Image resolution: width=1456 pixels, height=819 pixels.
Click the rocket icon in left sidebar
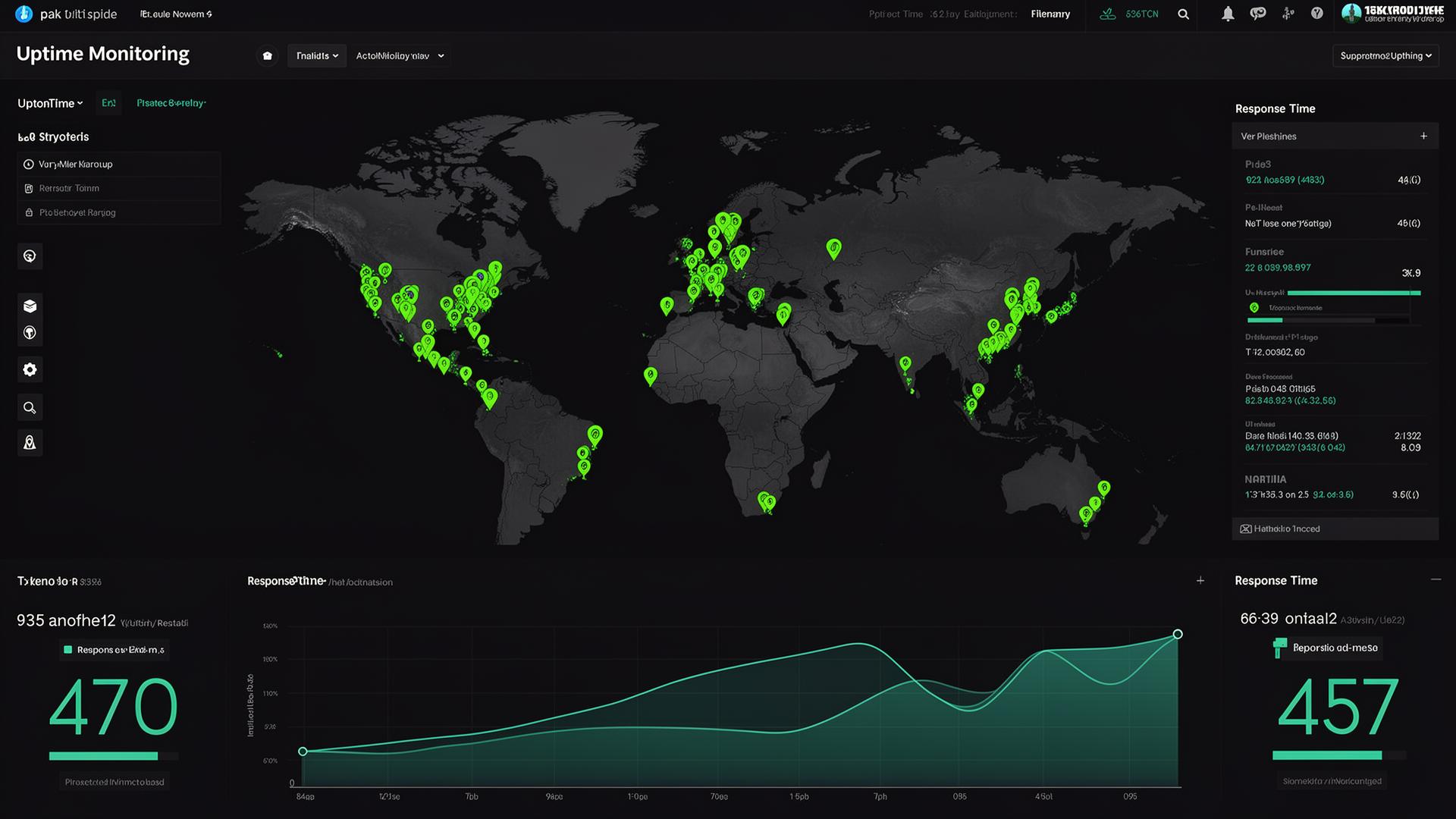pos(30,443)
